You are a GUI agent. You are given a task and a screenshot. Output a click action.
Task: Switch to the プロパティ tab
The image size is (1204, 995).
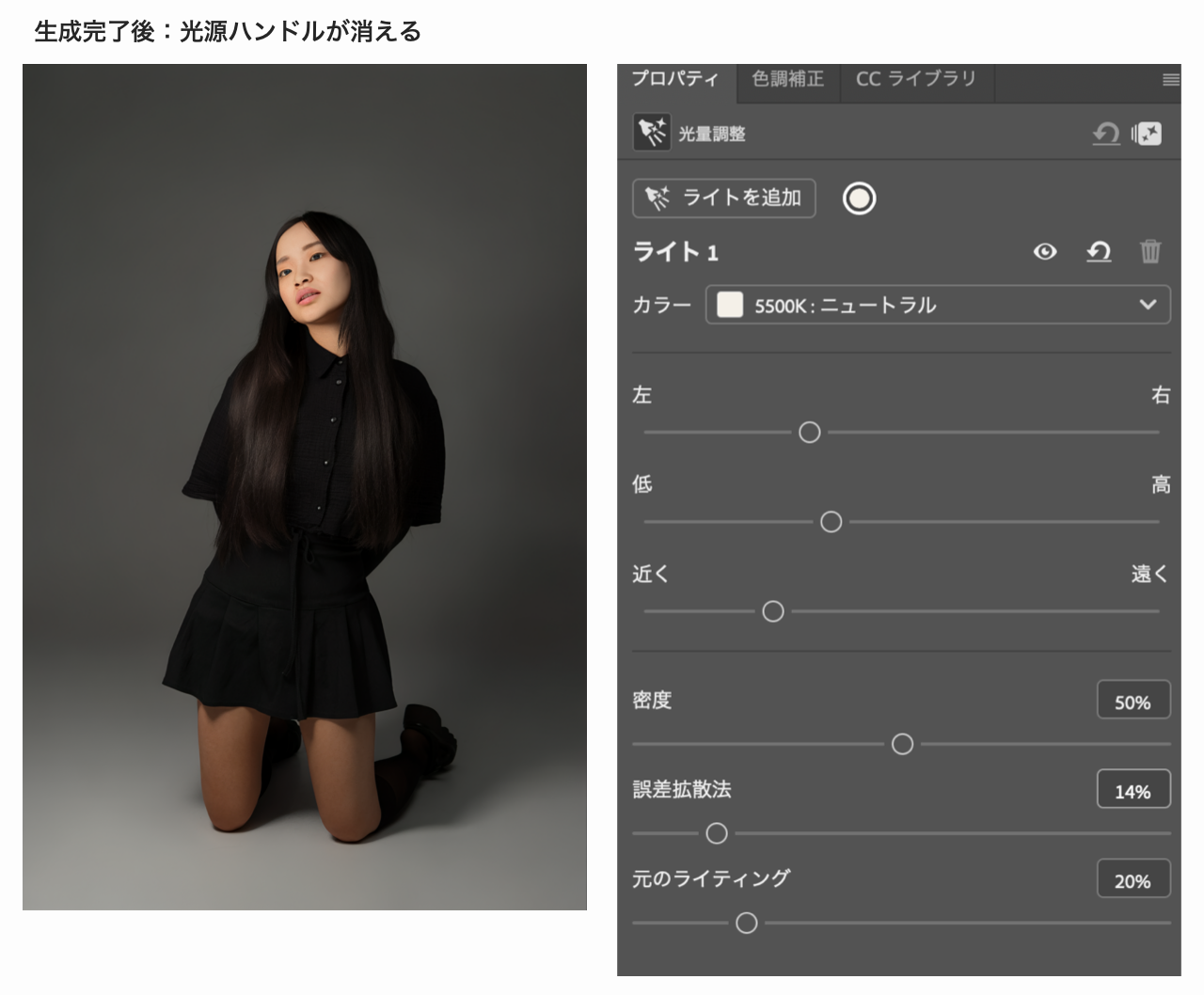[675, 79]
